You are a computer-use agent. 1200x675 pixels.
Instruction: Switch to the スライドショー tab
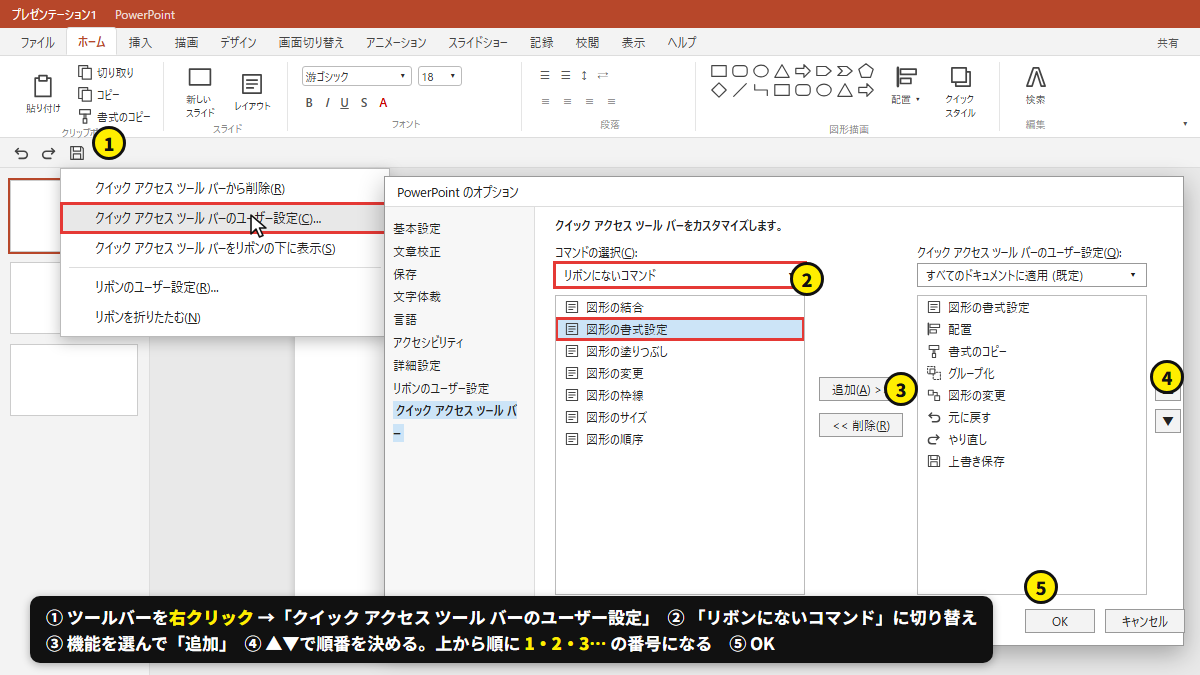tap(478, 42)
